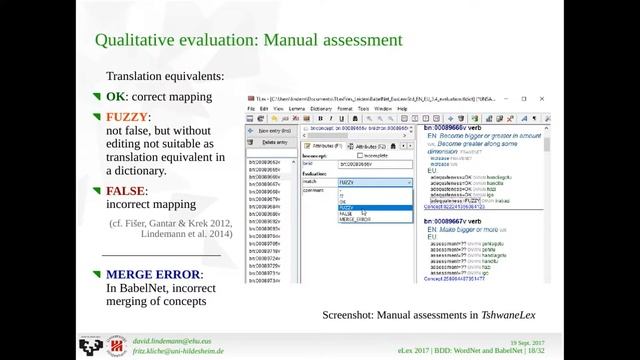Choose FUZZY in the match dropdown list

point(375,208)
